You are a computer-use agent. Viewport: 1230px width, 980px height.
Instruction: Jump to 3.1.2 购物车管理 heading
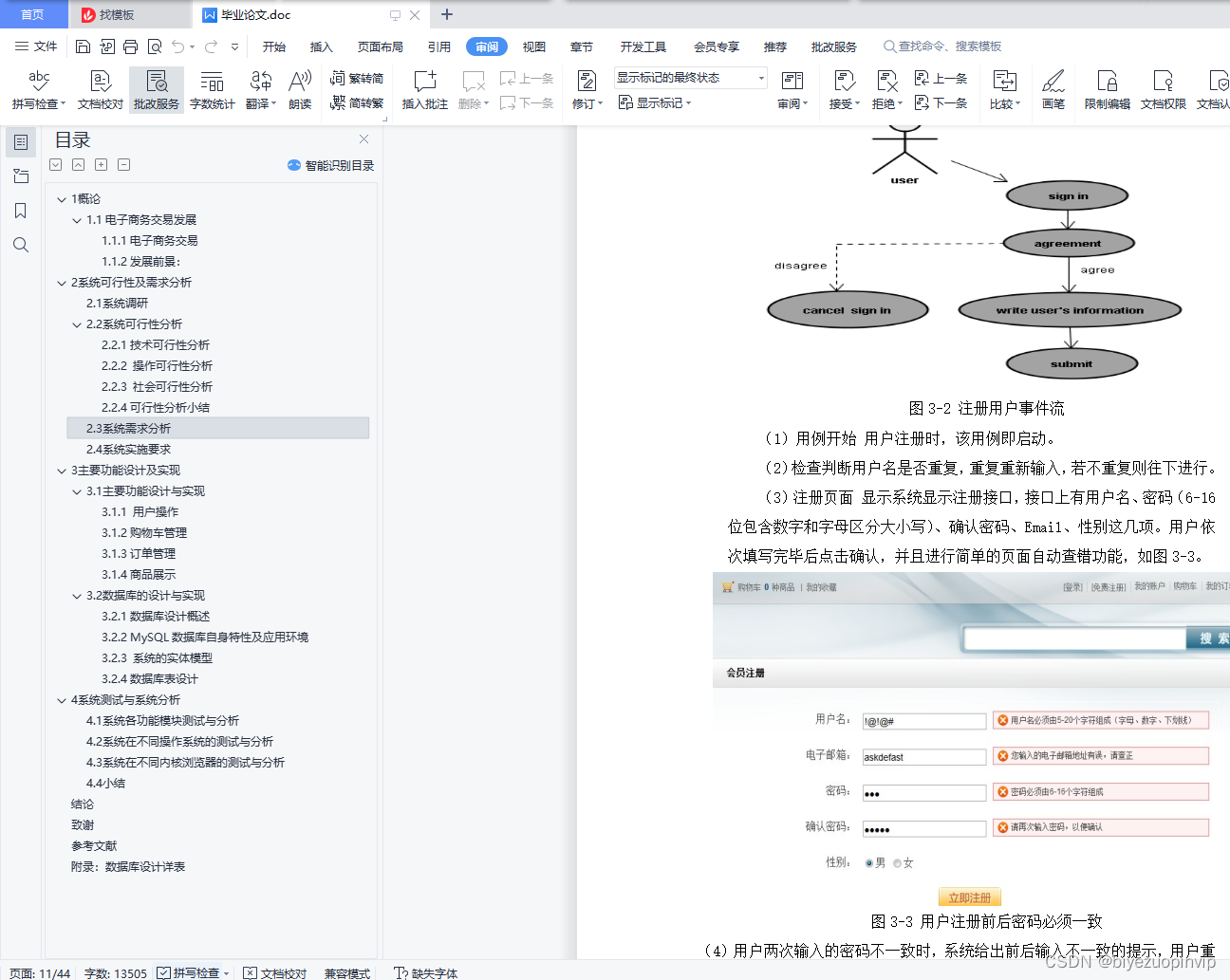pos(144,533)
